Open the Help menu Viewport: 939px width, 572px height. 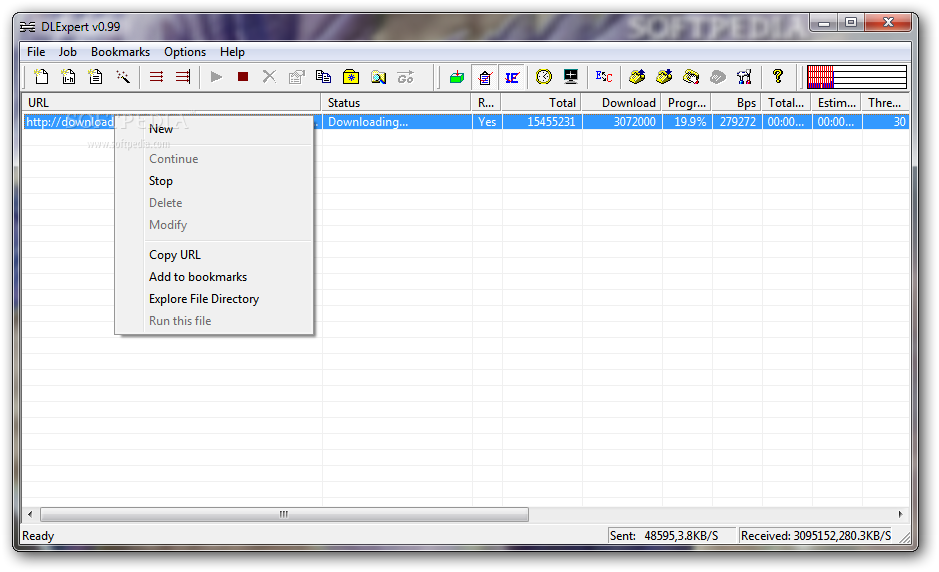[232, 52]
